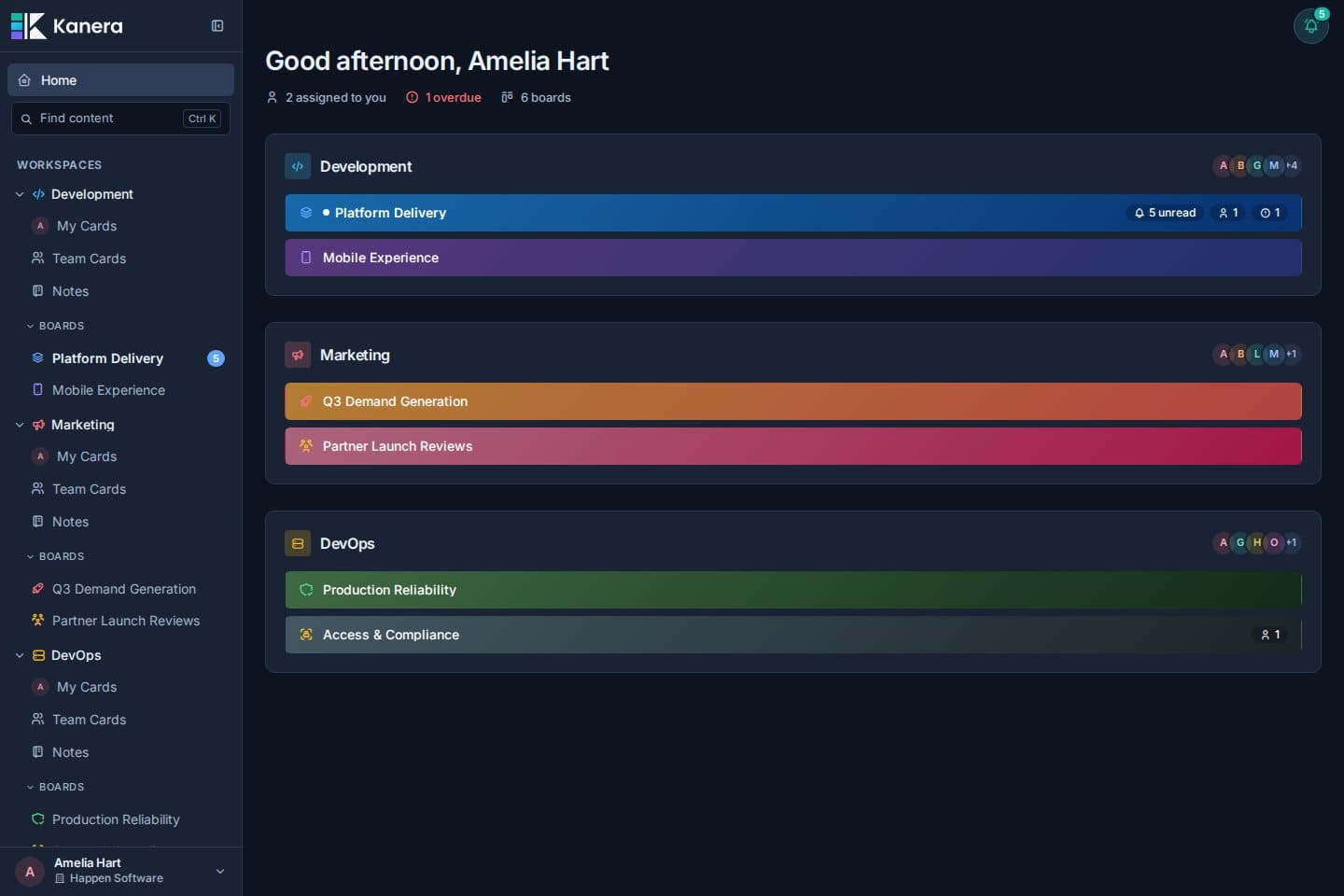Click the Q3 Demand Generation rocket icon in sidebar
This screenshot has width=1344, height=896.
38,589
